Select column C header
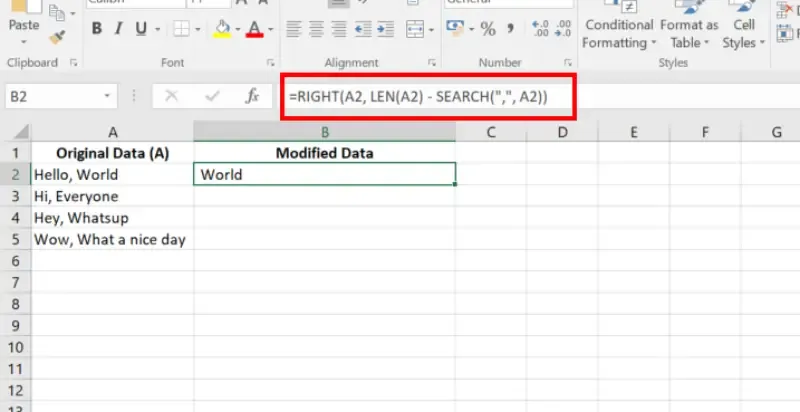The width and height of the screenshot is (800, 412). [491, 132]
